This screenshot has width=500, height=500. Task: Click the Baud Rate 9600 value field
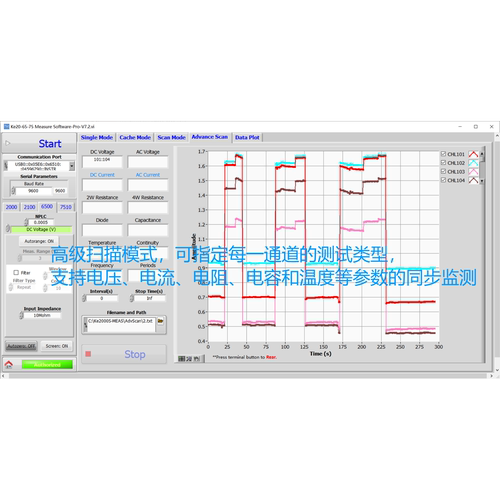tap(33, 191)
